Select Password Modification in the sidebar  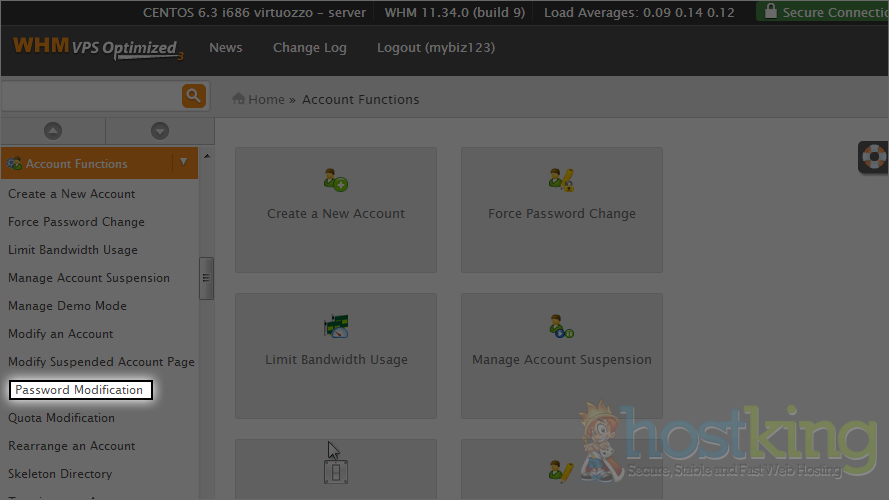tap(79, 390)
